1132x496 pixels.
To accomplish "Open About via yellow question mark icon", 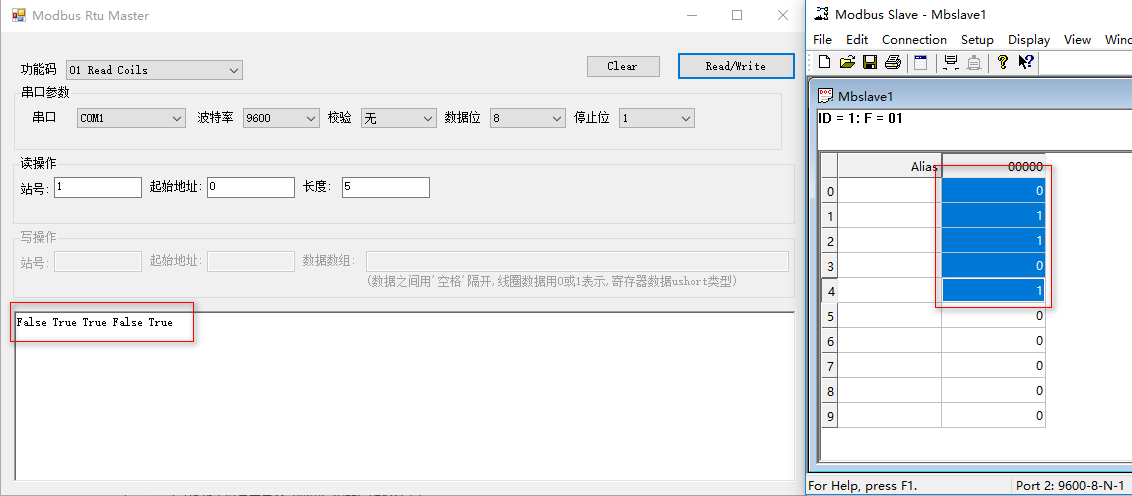I will 1002,62.
